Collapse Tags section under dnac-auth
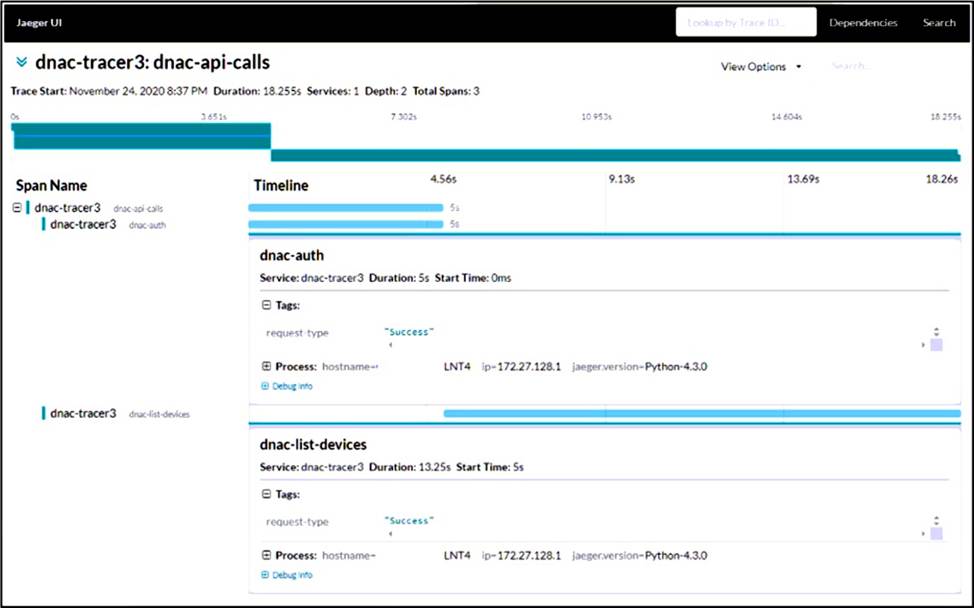 pos(267,305)
